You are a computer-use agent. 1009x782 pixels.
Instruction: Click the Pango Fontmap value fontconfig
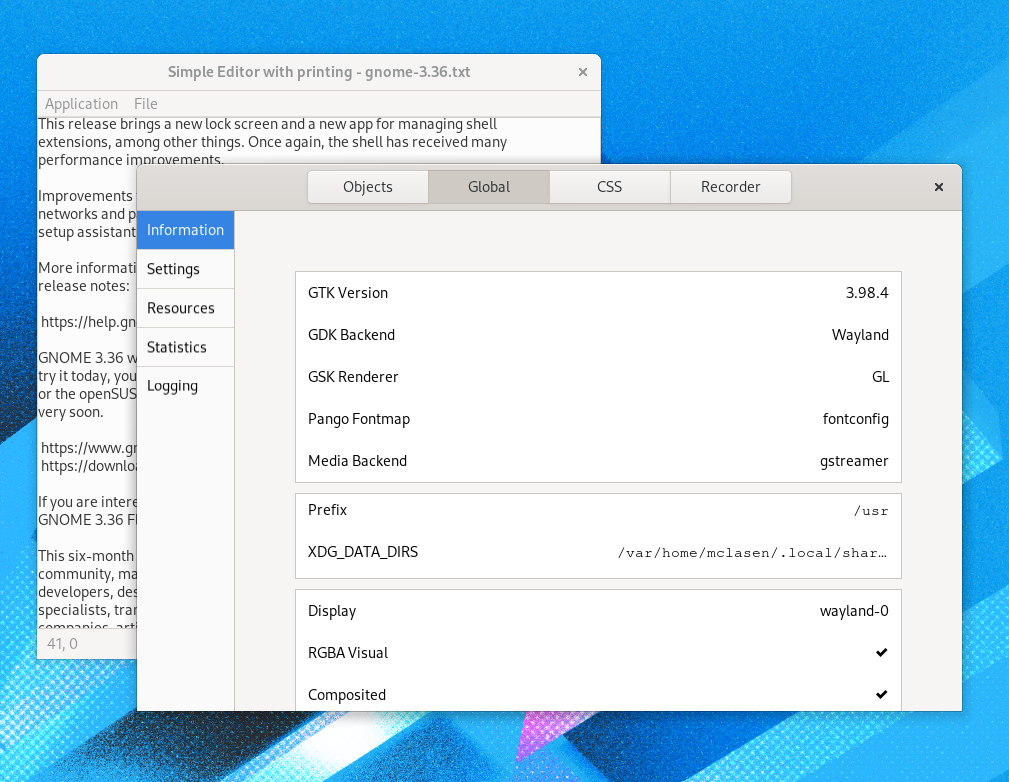click(855, 419)
